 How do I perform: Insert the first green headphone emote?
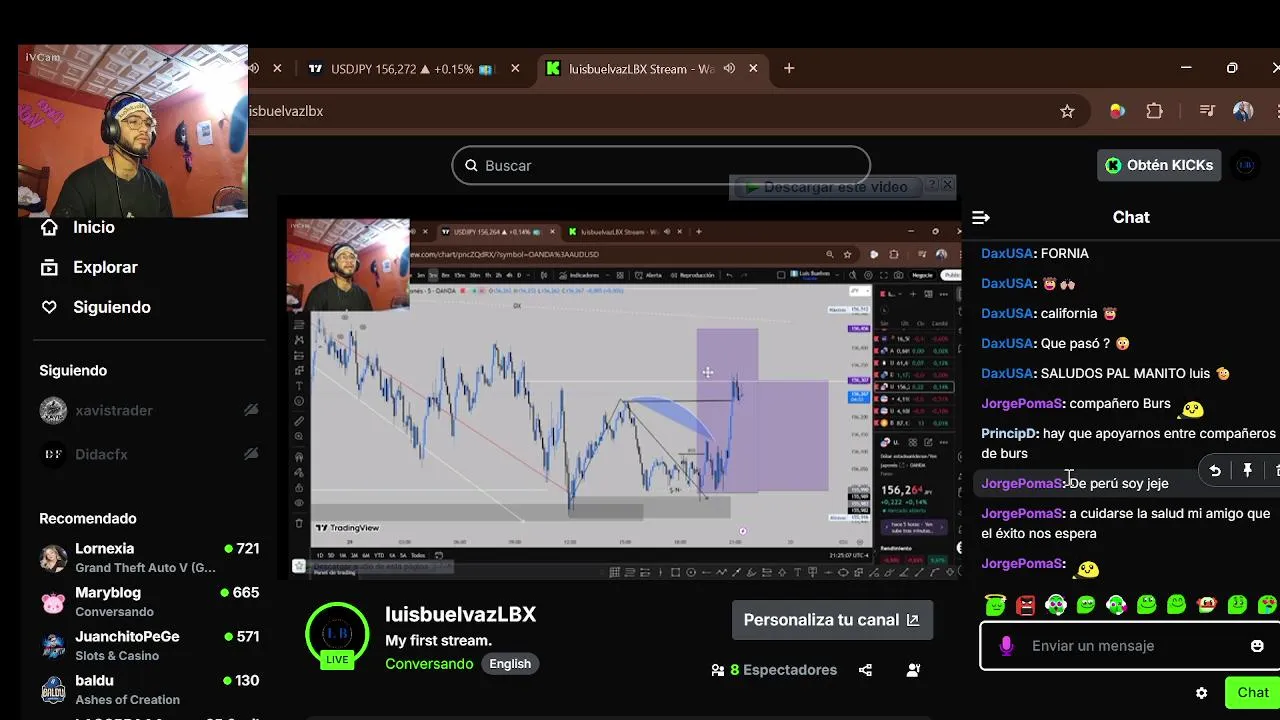click(x=1056, y=604)
